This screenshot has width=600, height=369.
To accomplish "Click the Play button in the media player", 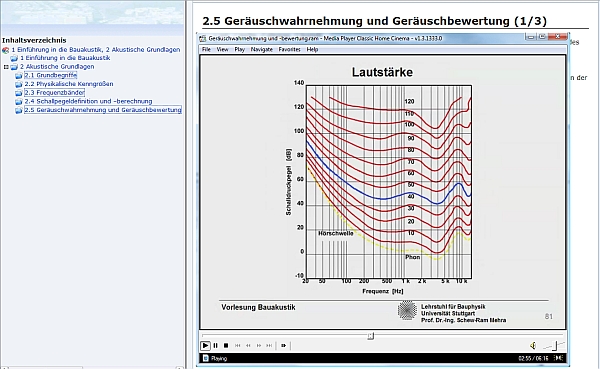I will point(205,345).
